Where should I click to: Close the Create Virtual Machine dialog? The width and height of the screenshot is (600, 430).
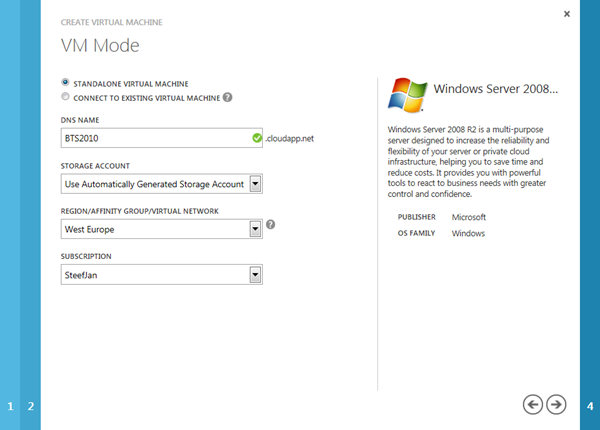coord(567,14)
